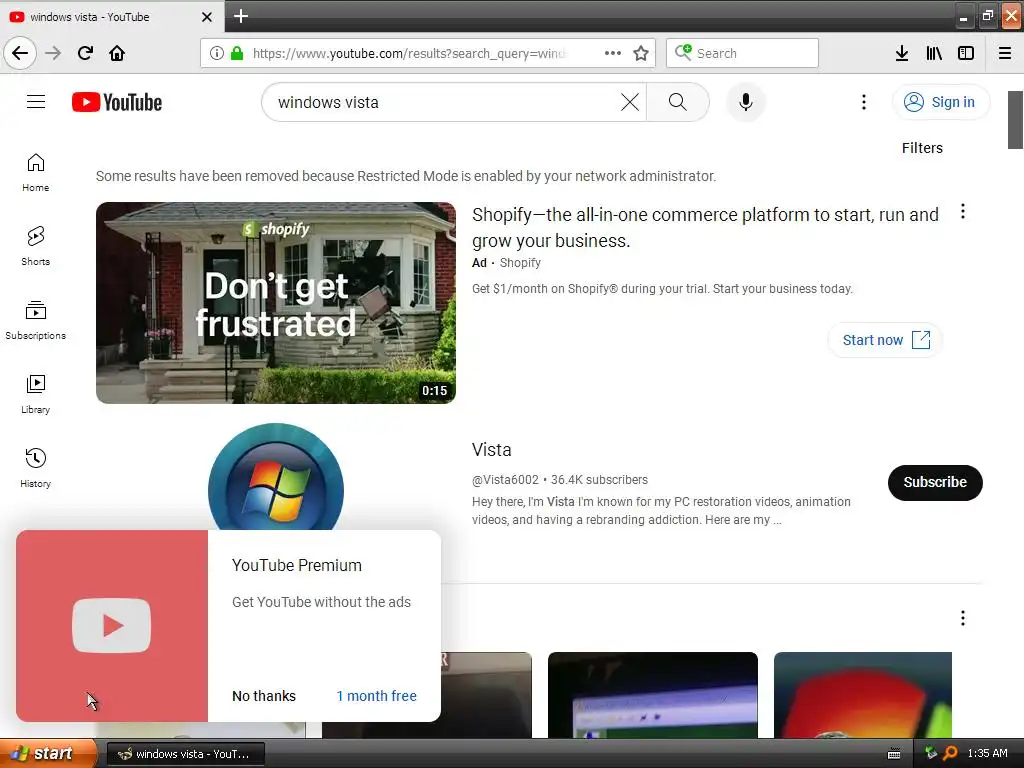
Task: Bookmark this page with the star
Action: 641,53
